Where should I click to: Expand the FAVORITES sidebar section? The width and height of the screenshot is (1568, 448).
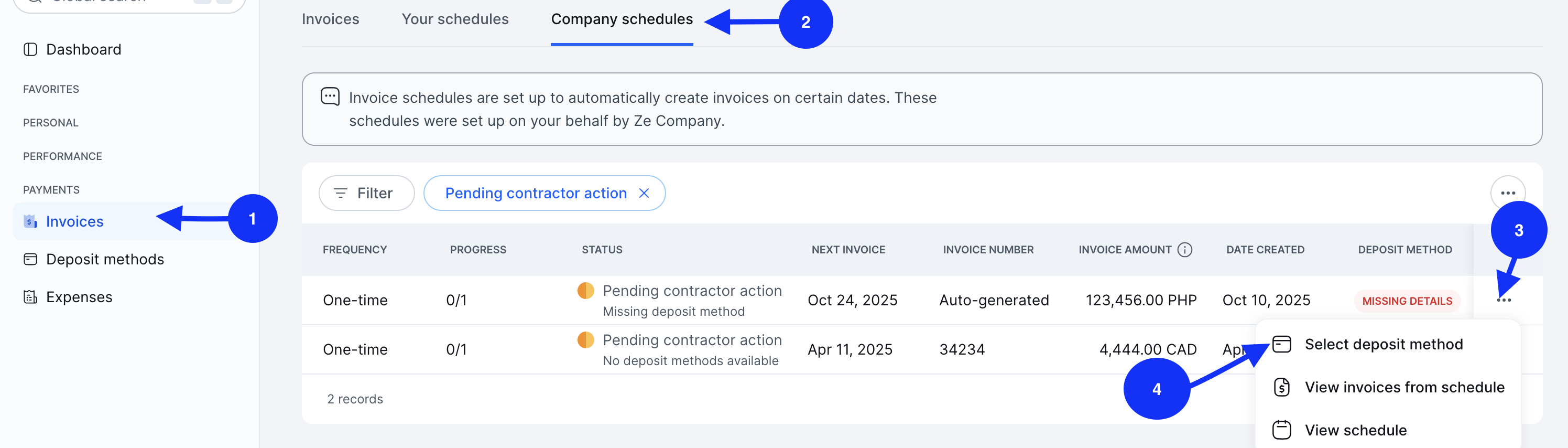click(x=51, y=89)
